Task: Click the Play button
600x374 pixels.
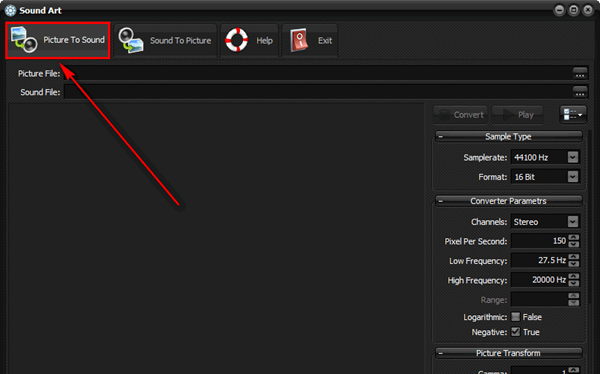Action: coord(517,114)
